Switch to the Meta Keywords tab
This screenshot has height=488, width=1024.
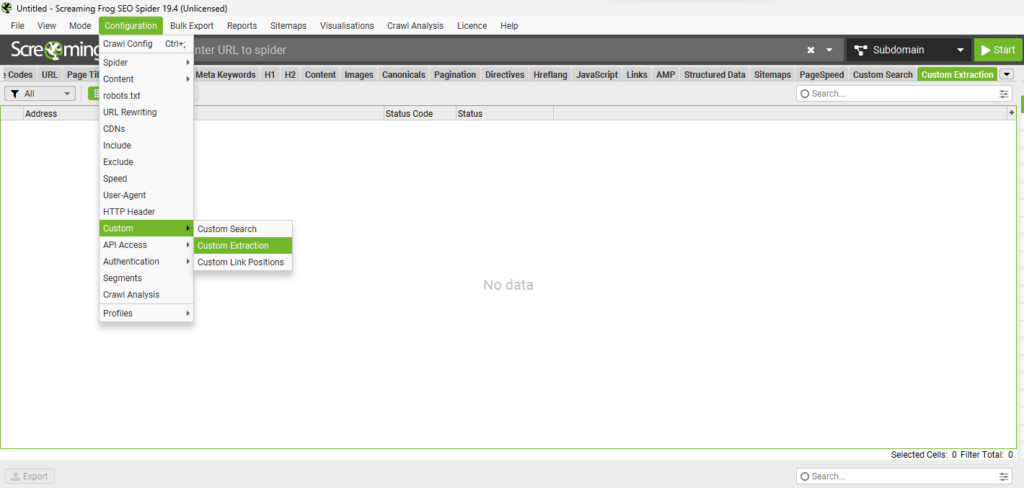tap(225, 75)
